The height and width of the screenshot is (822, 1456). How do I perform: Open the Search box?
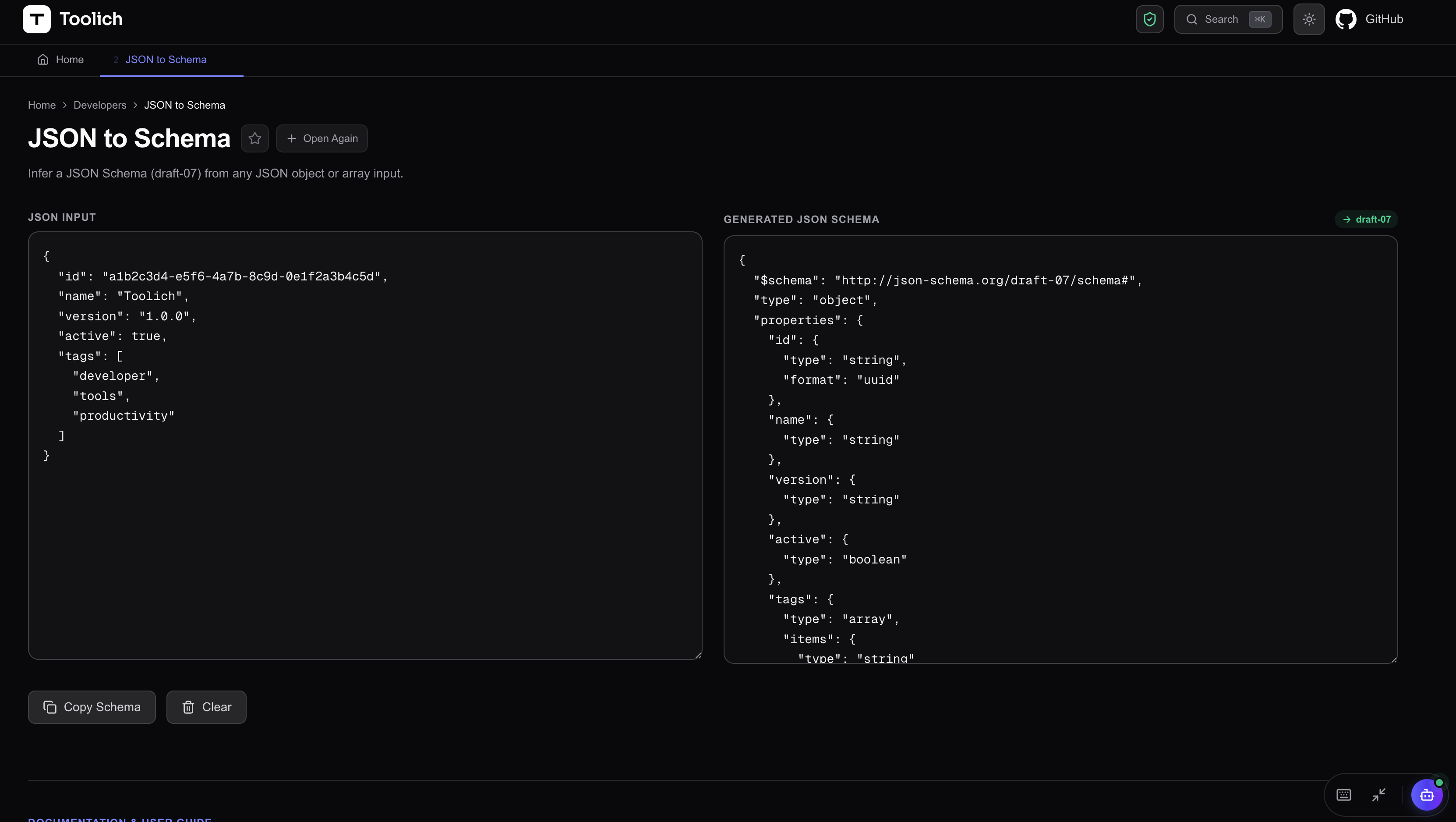1228,19
